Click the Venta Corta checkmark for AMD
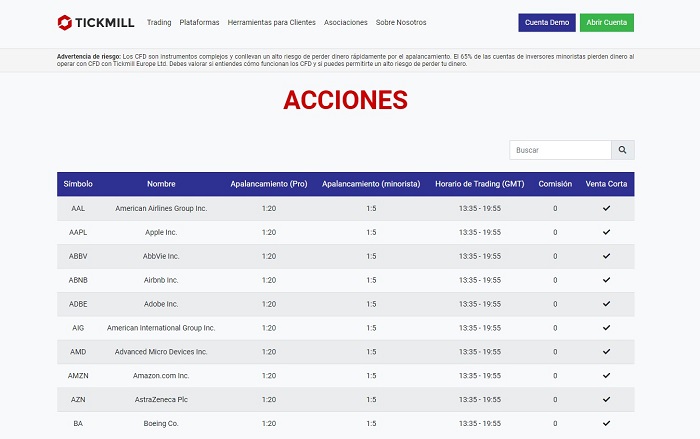 [606, 351]
